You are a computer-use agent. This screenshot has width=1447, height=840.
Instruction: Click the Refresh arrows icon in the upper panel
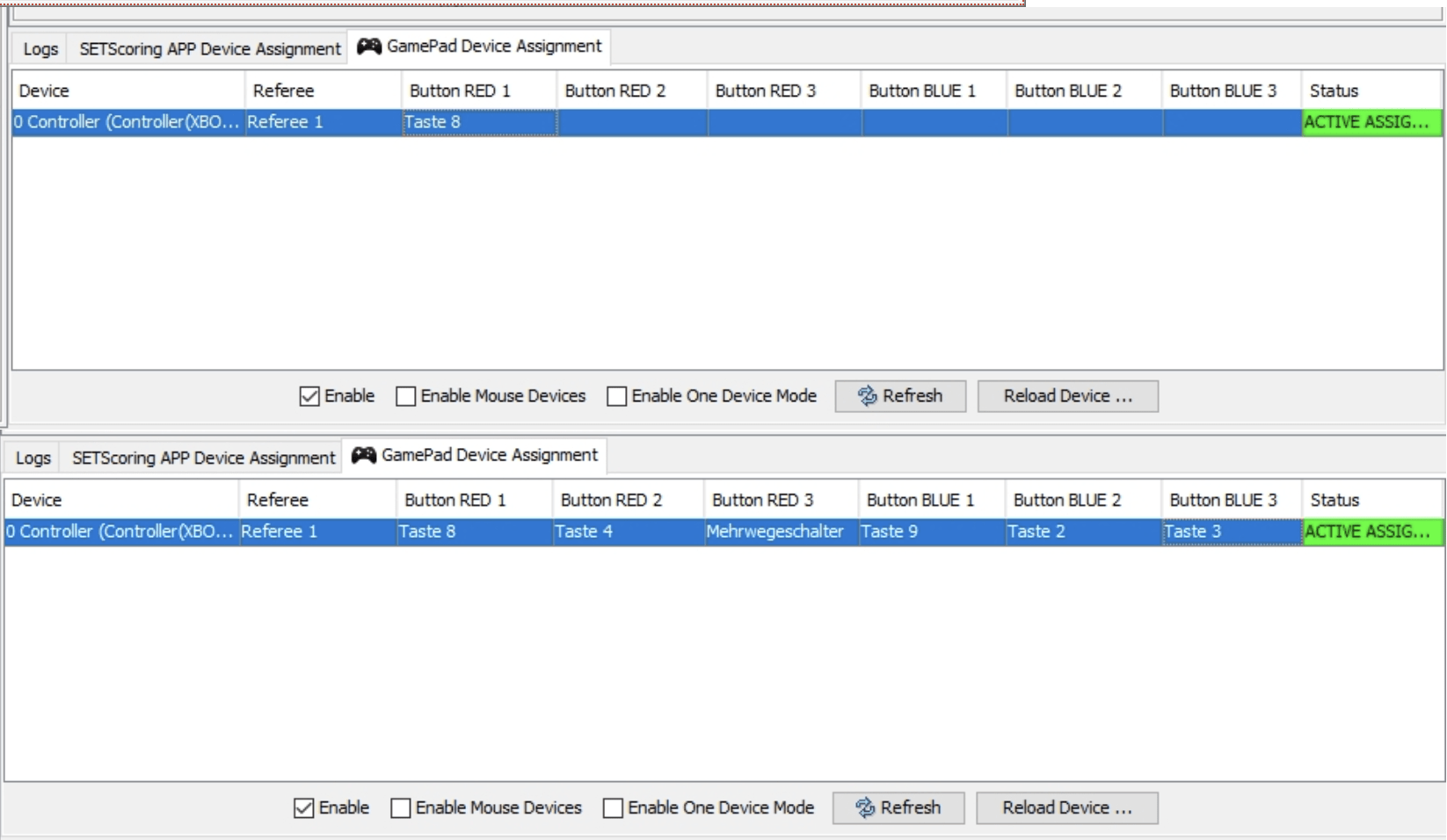(x=867, y=396)
